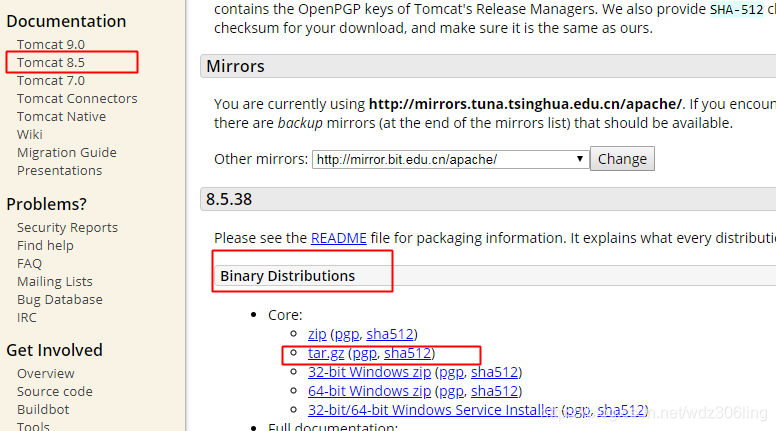Click the Documentation section heading
The image size is (776, 431).
click(66, 21)
